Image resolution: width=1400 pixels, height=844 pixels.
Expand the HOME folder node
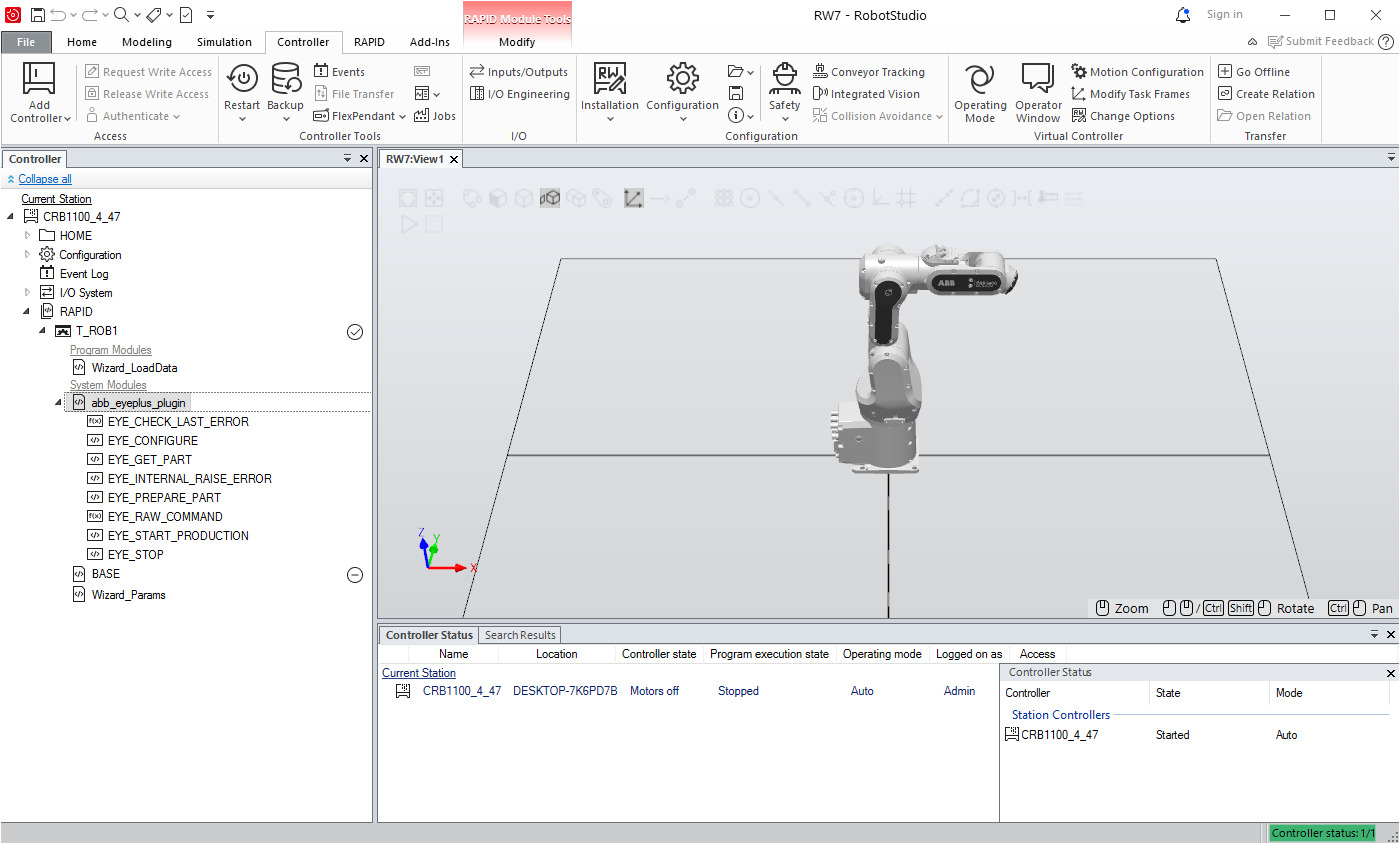point(28,236)
